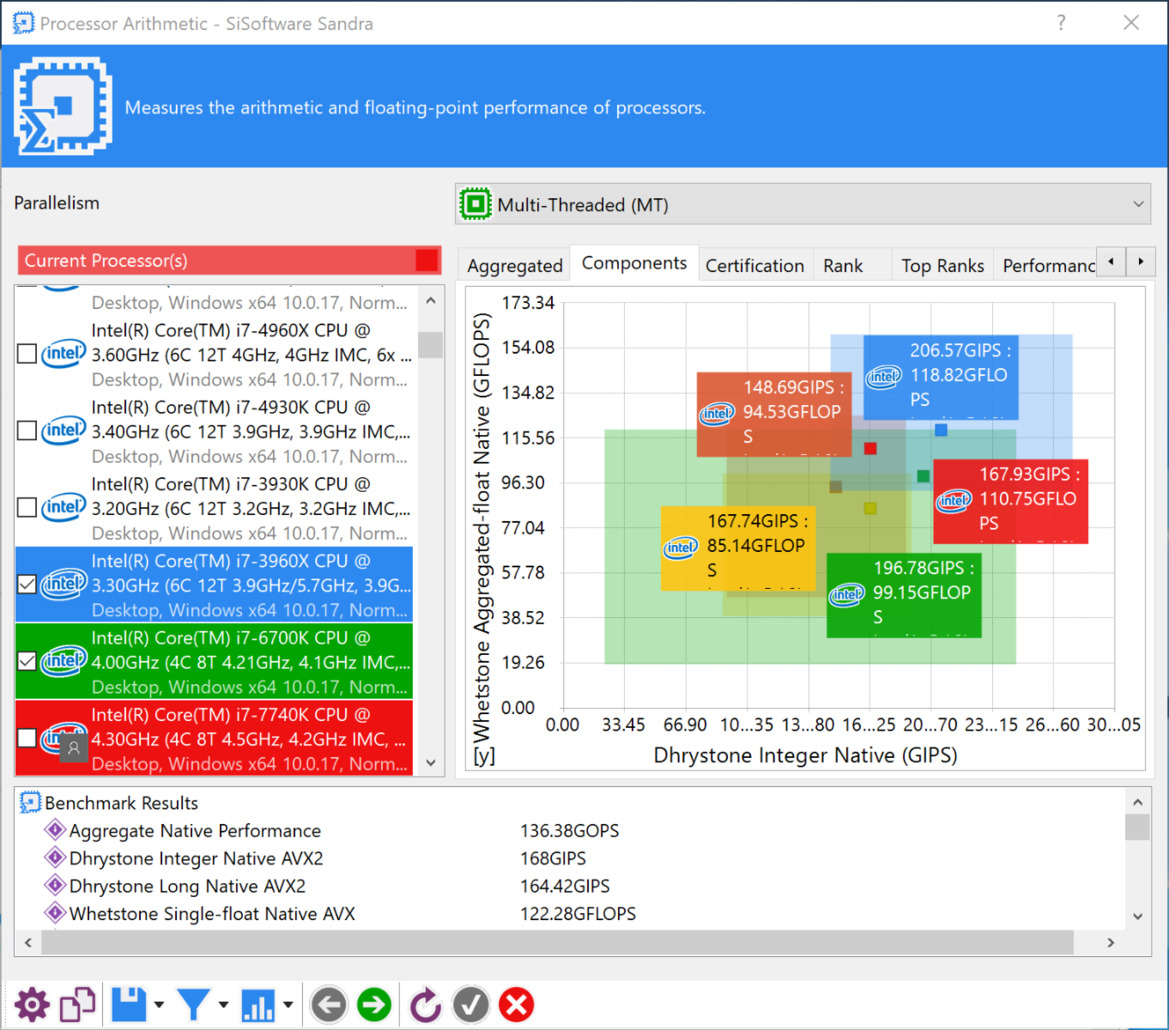Open the save icon dropdown arrow
Screen dimensions: 1169x1030
(159, 1005)
